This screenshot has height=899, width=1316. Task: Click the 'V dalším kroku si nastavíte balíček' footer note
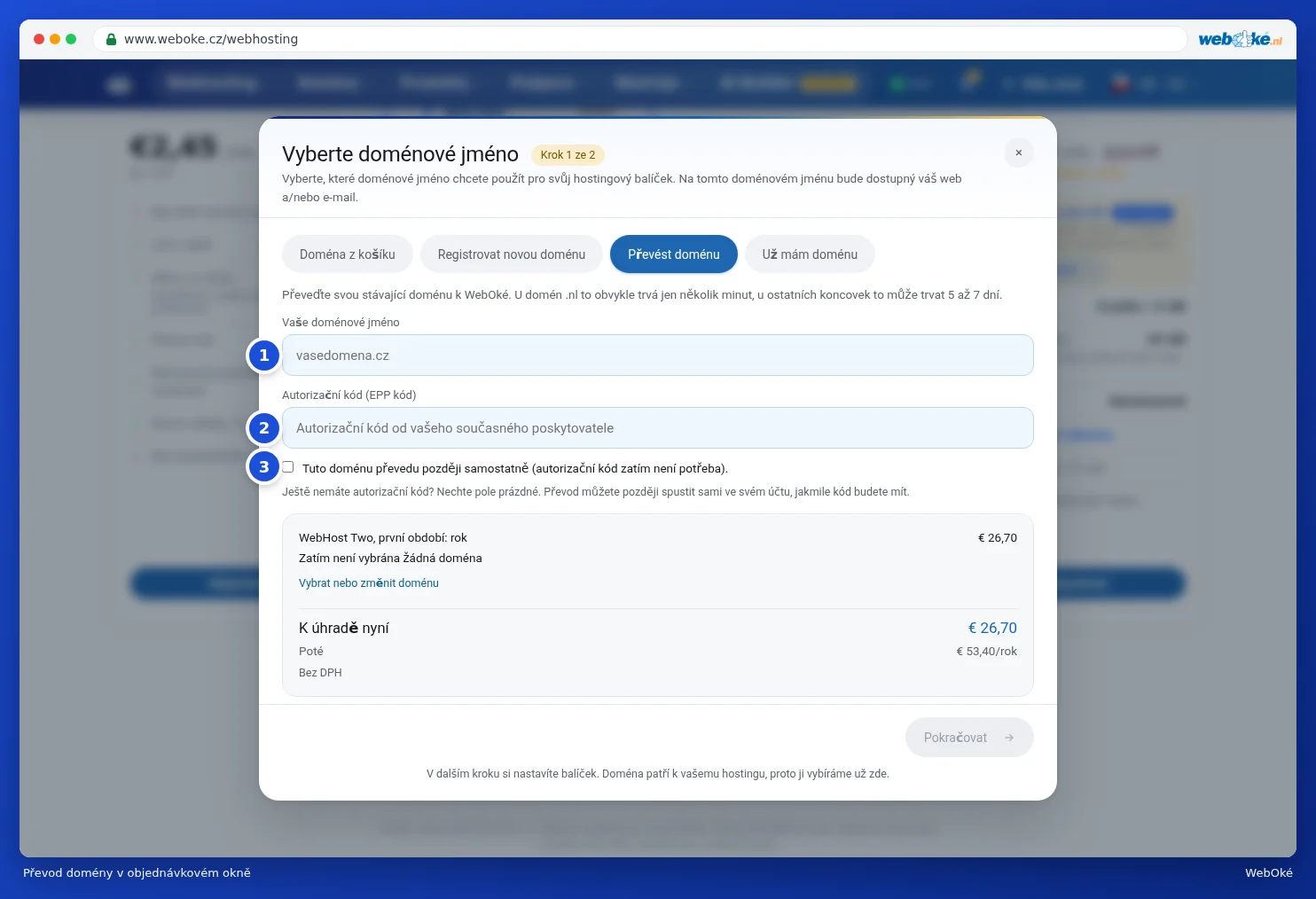click(658, 773)
